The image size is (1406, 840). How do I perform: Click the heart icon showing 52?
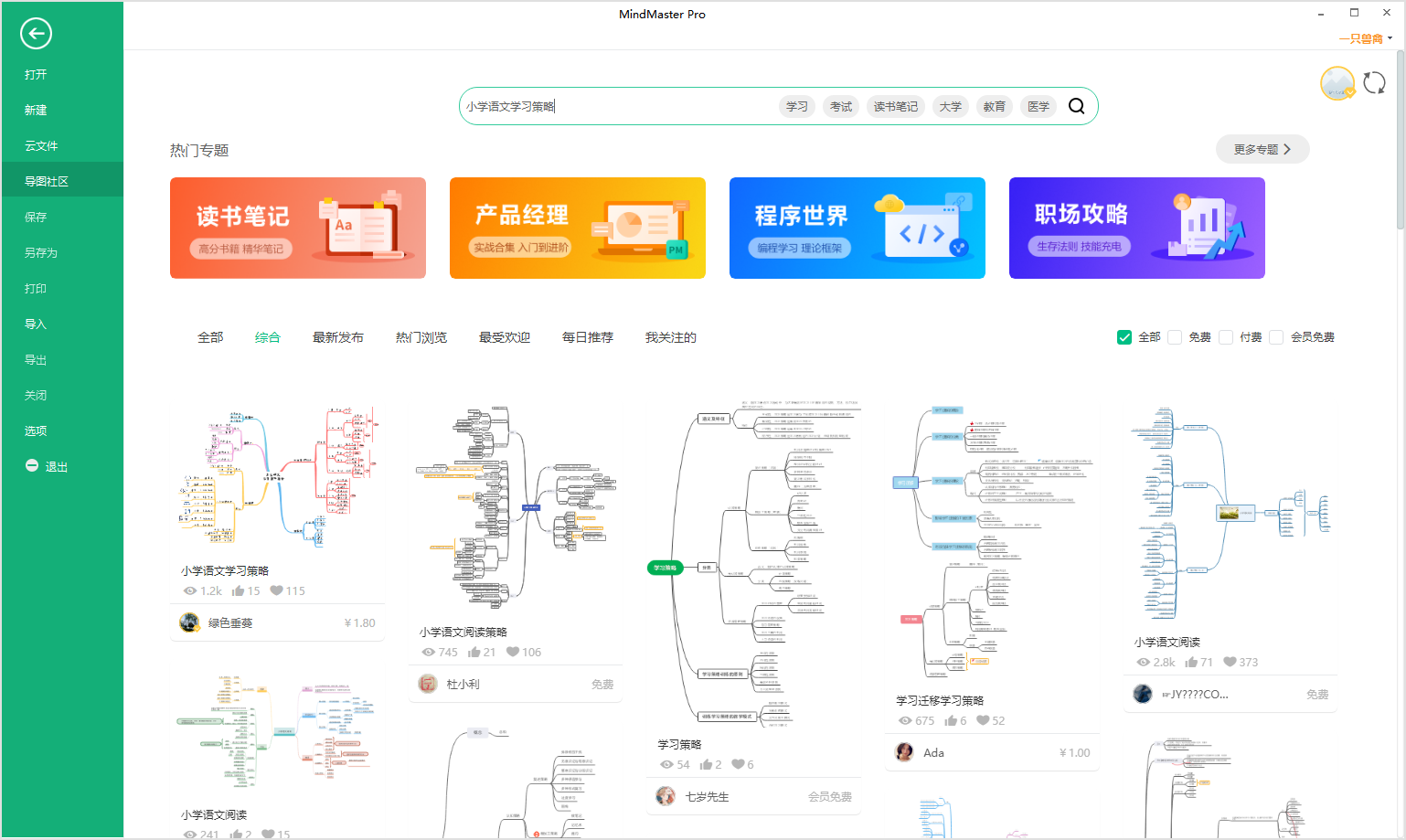[x=983, y=721]
